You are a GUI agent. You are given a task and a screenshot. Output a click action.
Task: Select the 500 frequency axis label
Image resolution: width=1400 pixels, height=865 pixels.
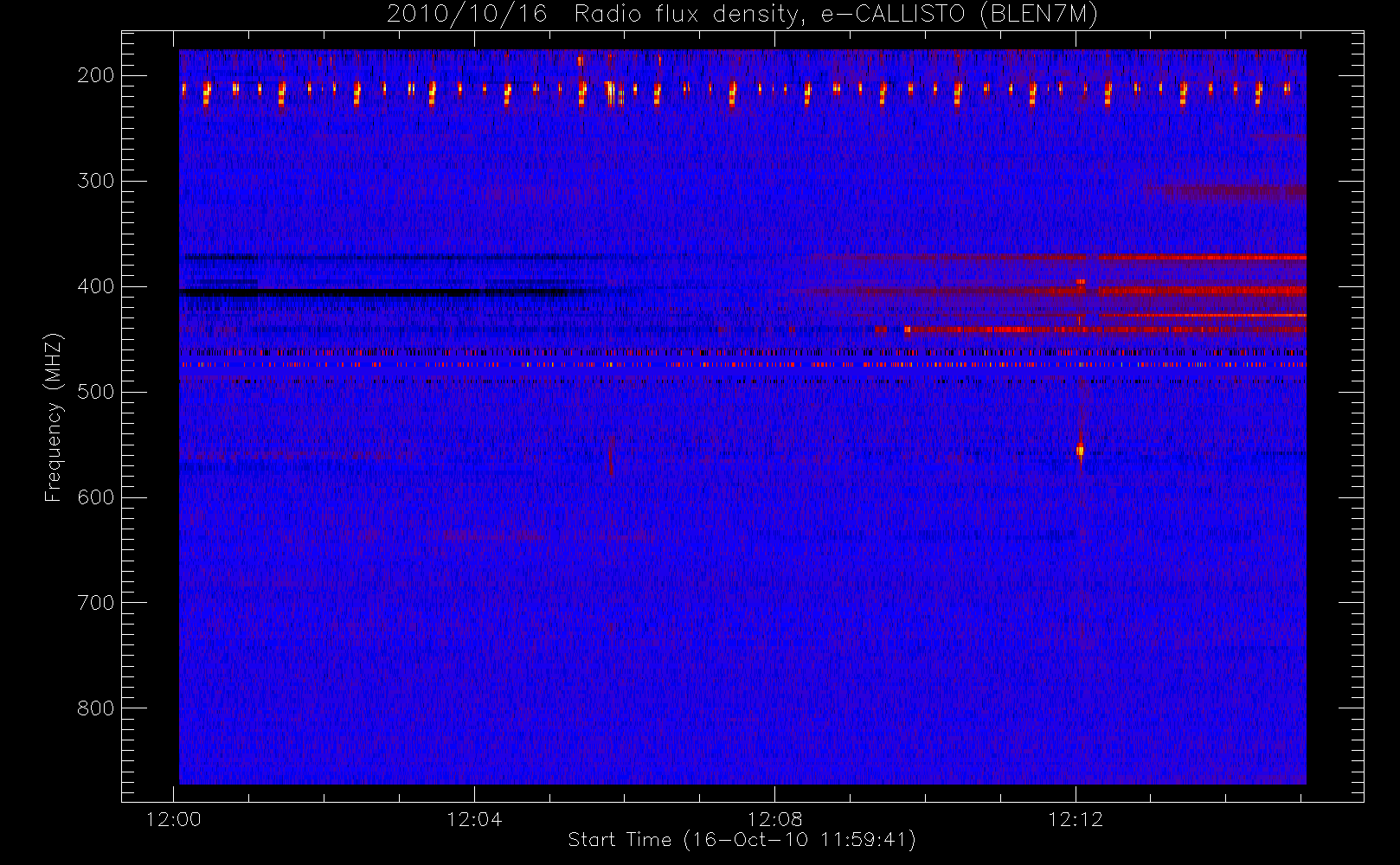[x=95, y=392]
